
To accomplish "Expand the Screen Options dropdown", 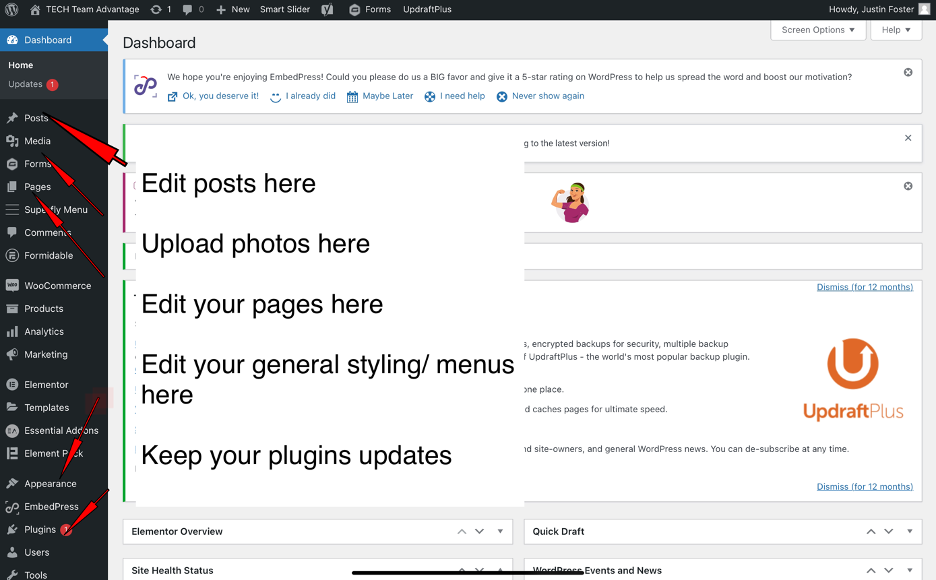I will (x=817, y=30).
